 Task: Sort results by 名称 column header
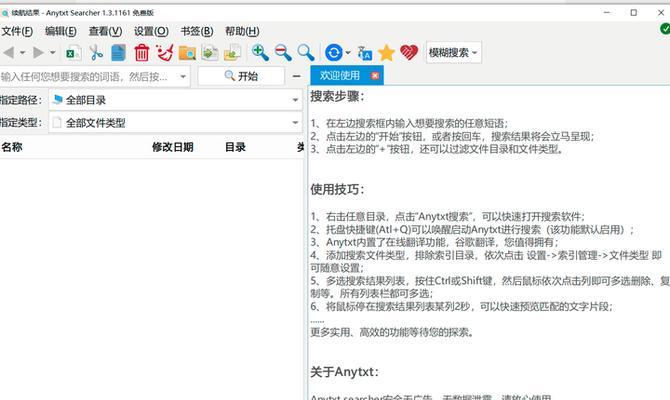12,147
